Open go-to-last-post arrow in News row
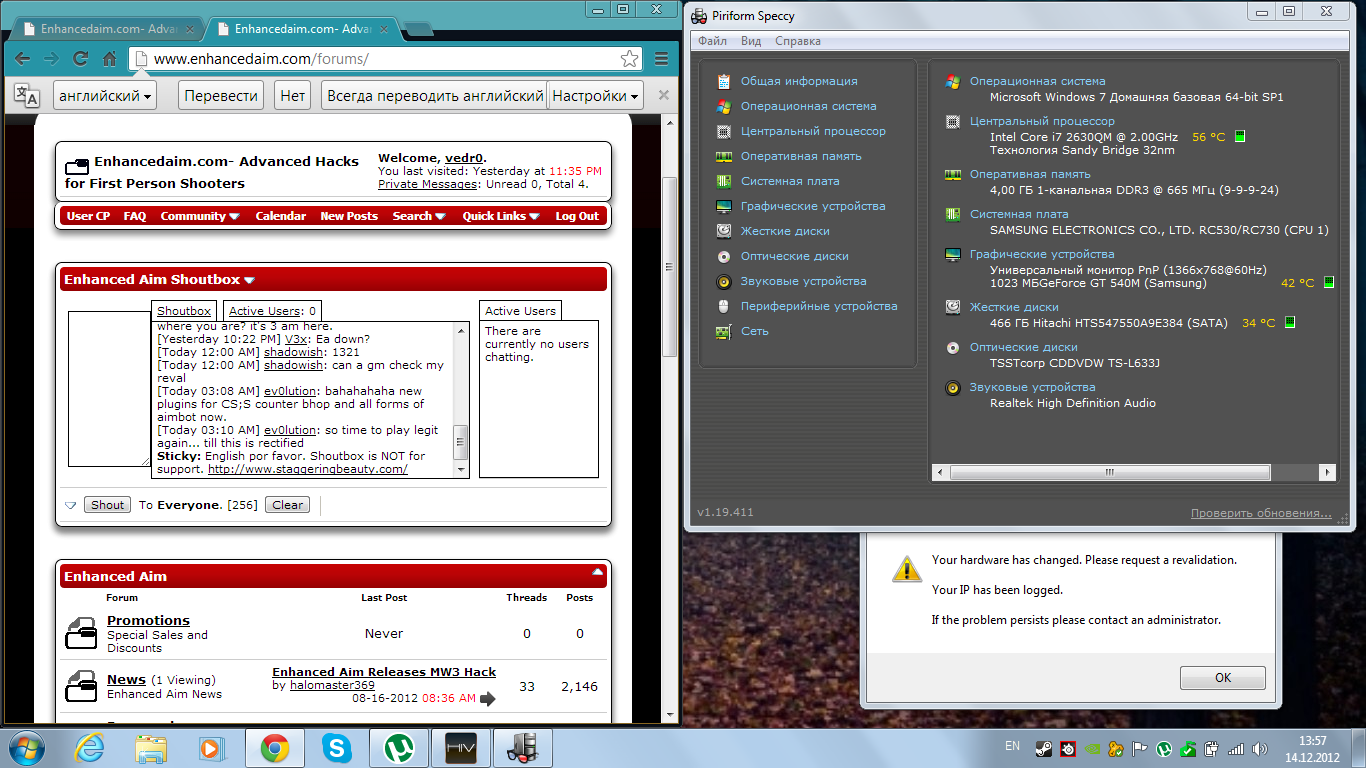 coord(488,698)
